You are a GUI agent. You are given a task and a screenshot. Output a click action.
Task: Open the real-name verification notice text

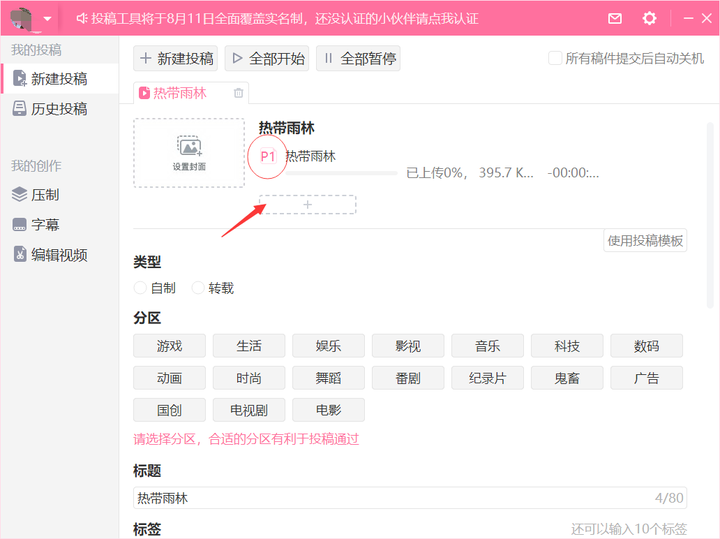coord(284,18)
